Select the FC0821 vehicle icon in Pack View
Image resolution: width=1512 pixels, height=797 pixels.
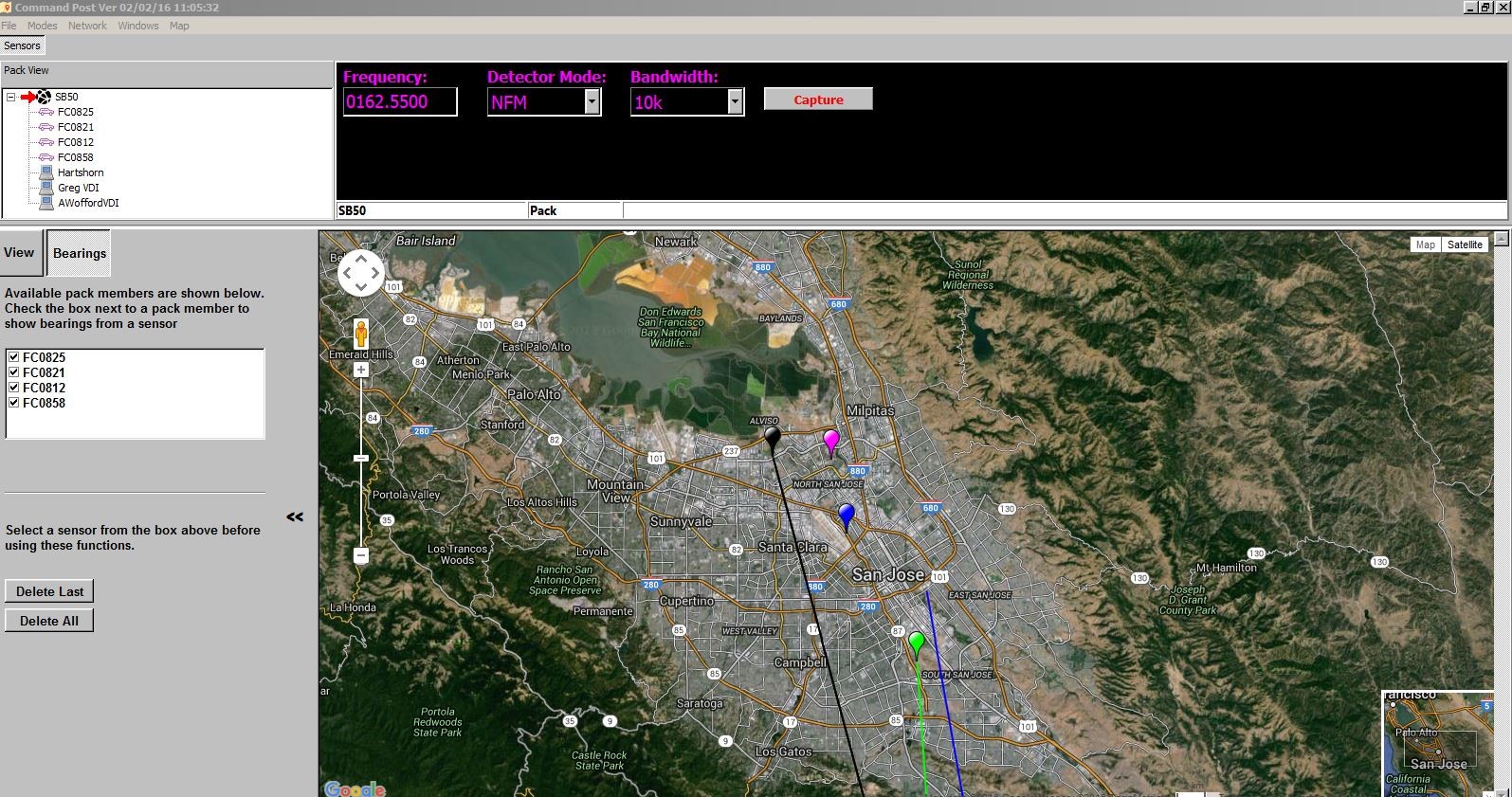click(x=46, y=127)
